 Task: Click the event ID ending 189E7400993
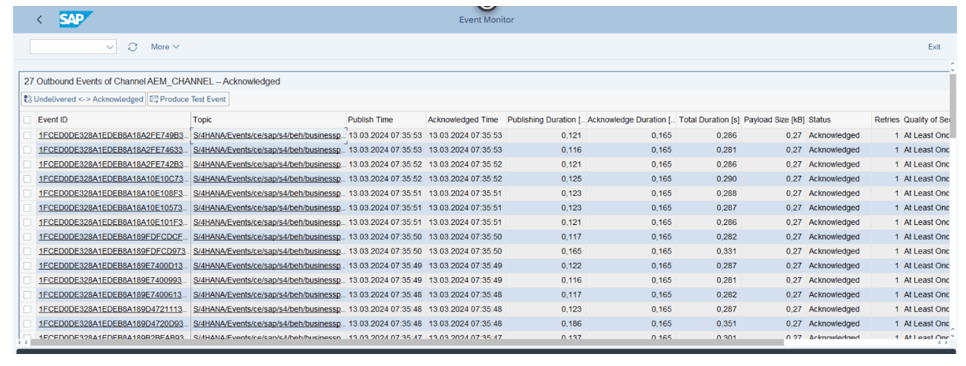coord(113,280)
